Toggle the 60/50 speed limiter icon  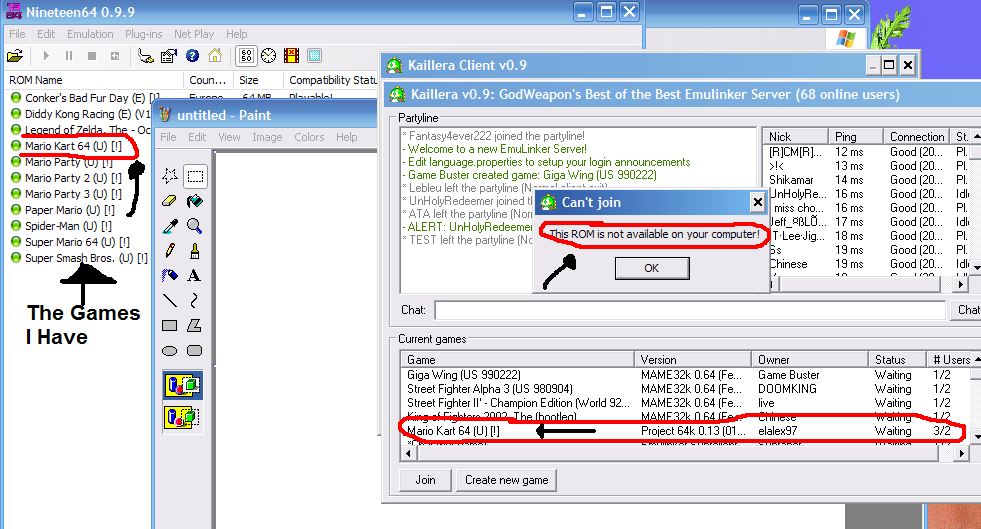[246, 56]
